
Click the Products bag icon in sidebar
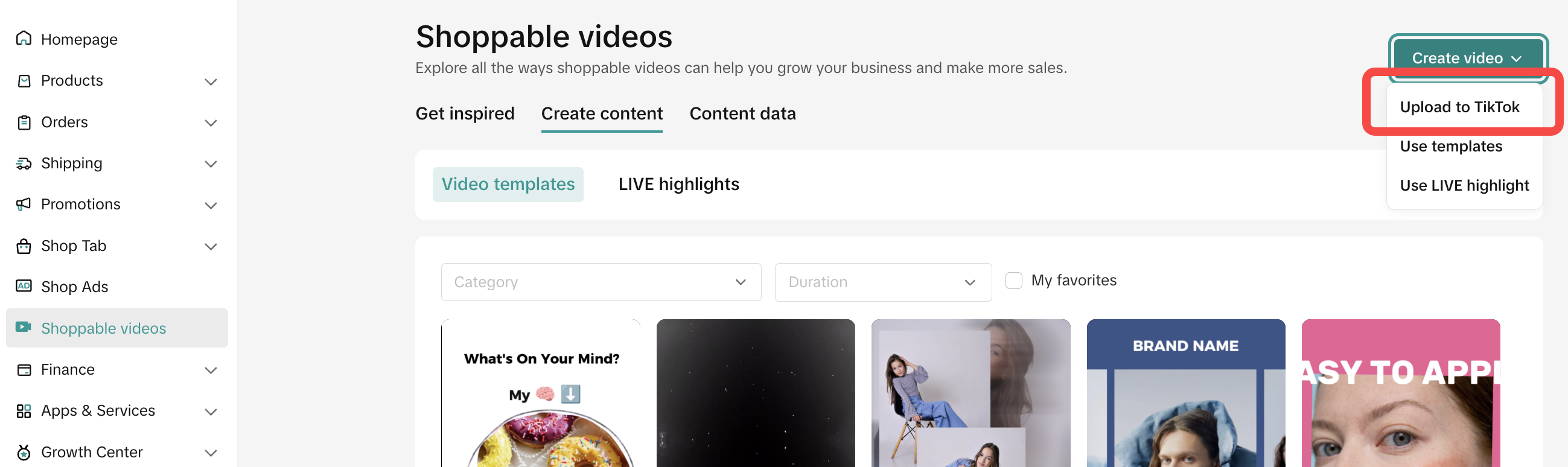click(x=24, y=81)
